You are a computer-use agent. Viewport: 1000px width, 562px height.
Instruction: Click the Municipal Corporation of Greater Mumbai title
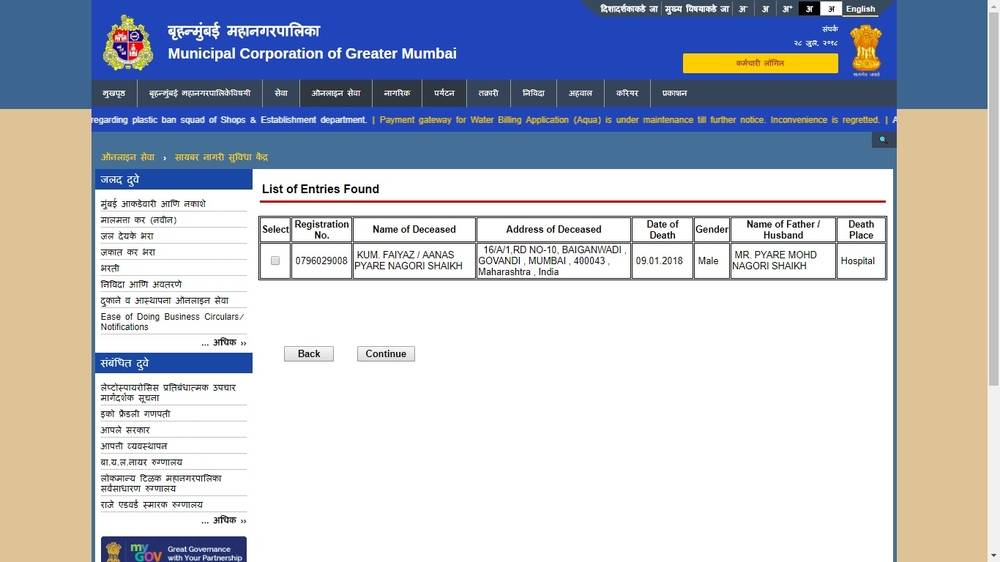tap(312, 54)
